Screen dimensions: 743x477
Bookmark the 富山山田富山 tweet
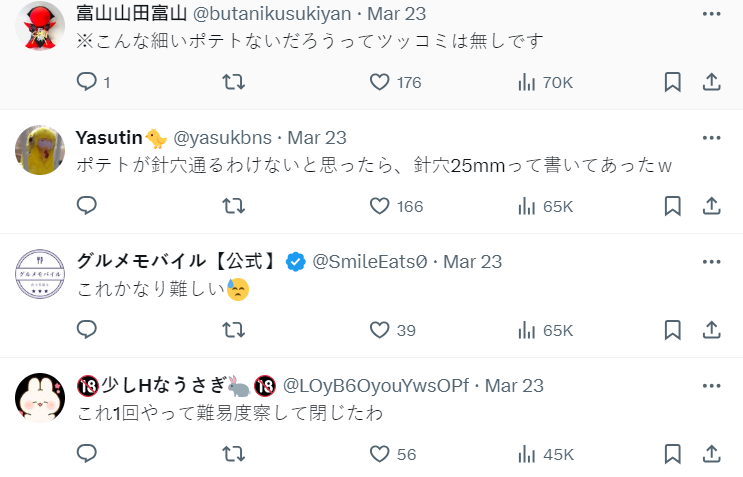pos(673,82)
